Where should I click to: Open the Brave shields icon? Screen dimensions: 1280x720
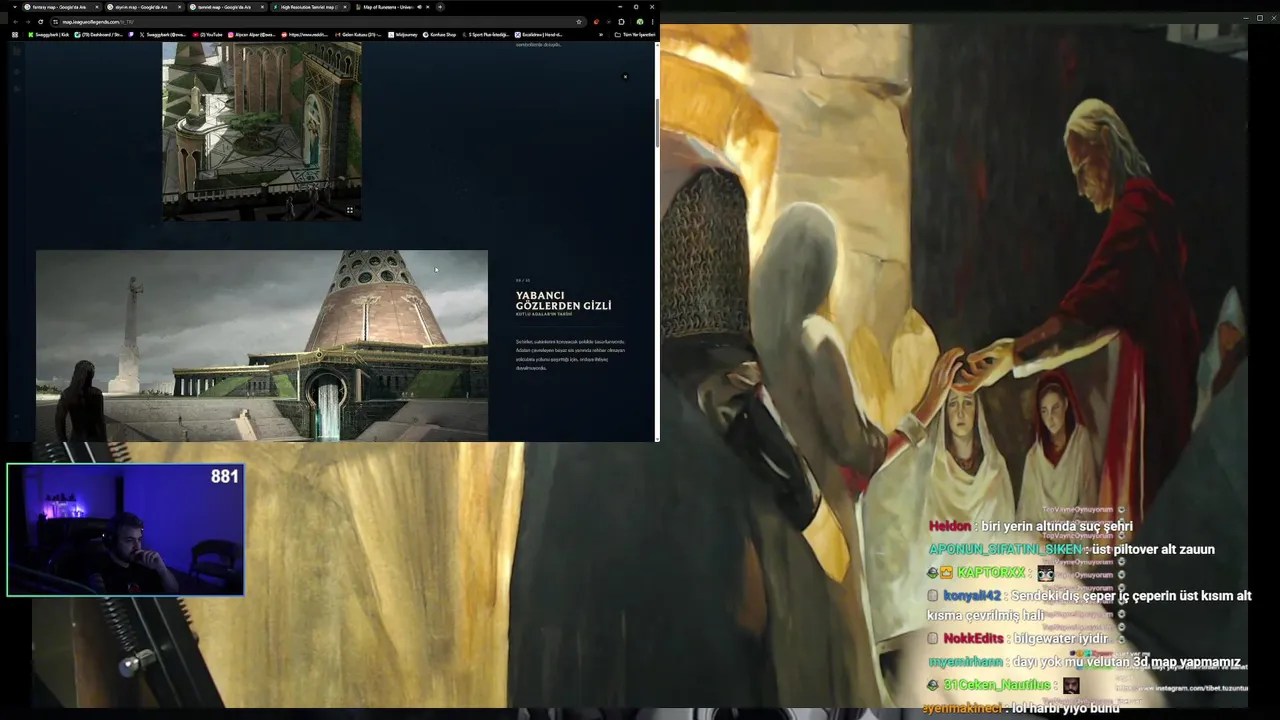(596, 22)
